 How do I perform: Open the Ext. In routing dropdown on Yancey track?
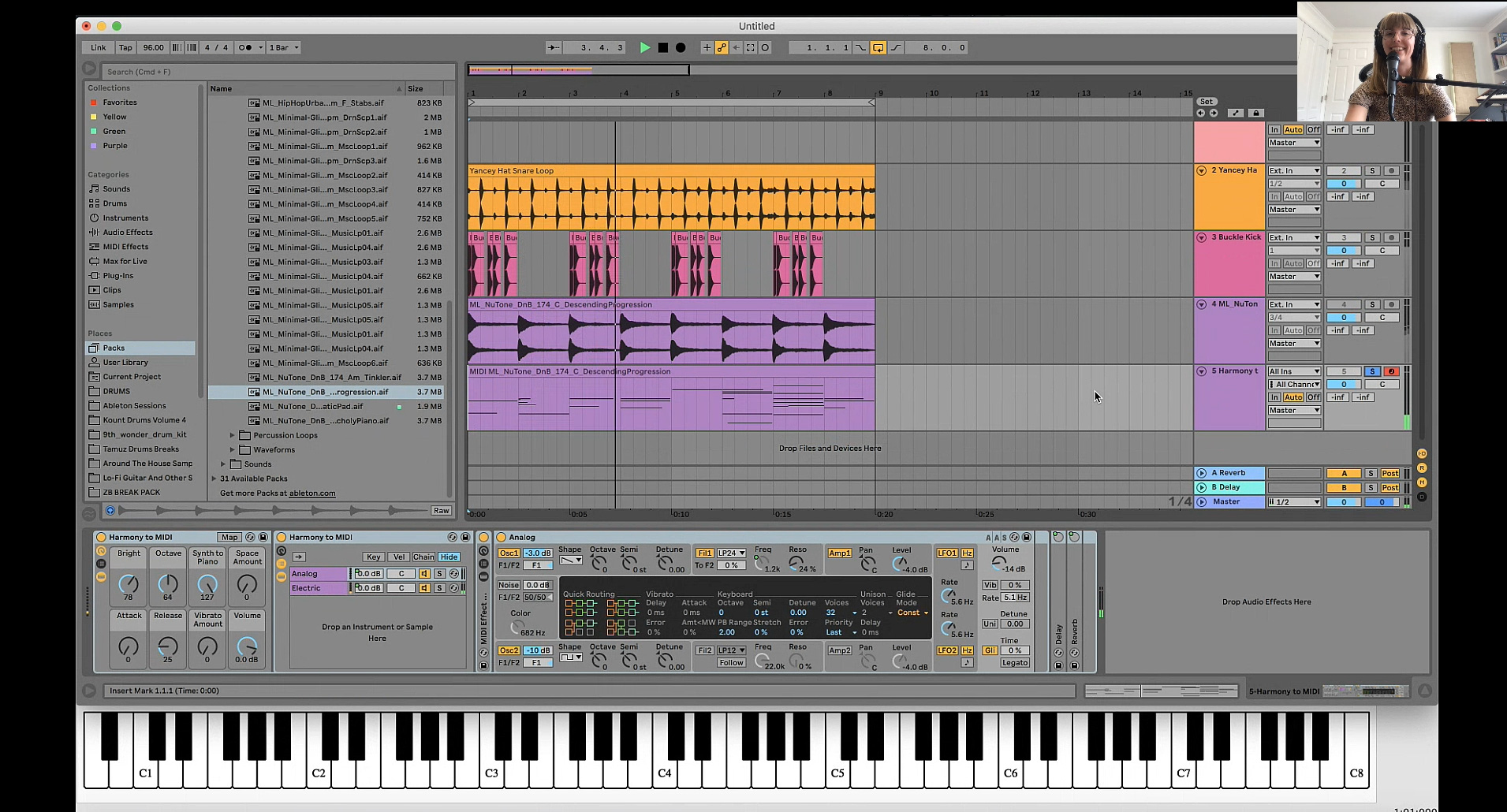point(1293,170)
